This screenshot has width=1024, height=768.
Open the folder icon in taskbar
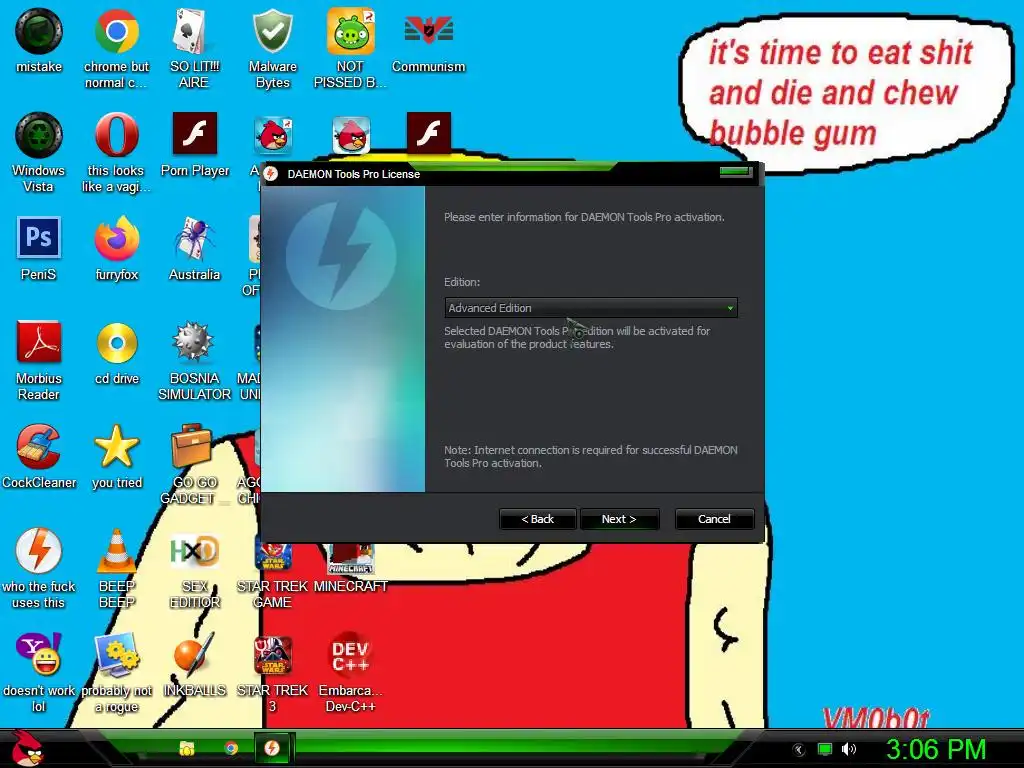pos(187,748)
